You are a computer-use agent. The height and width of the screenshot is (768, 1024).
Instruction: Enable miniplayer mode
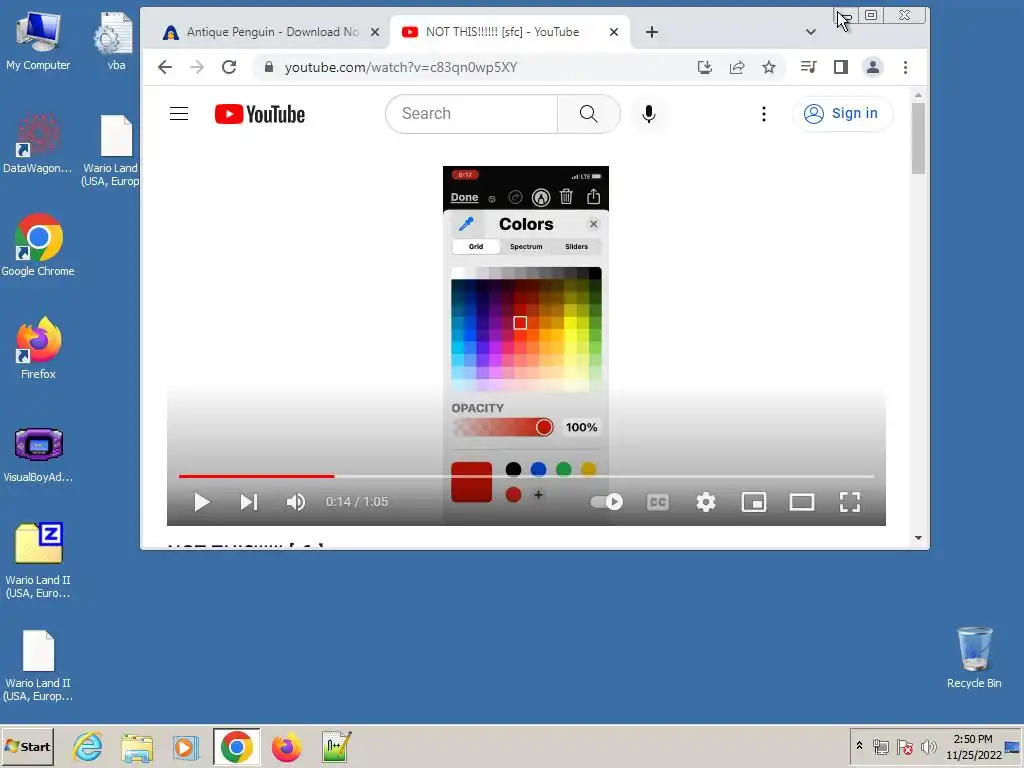(754, 502)
